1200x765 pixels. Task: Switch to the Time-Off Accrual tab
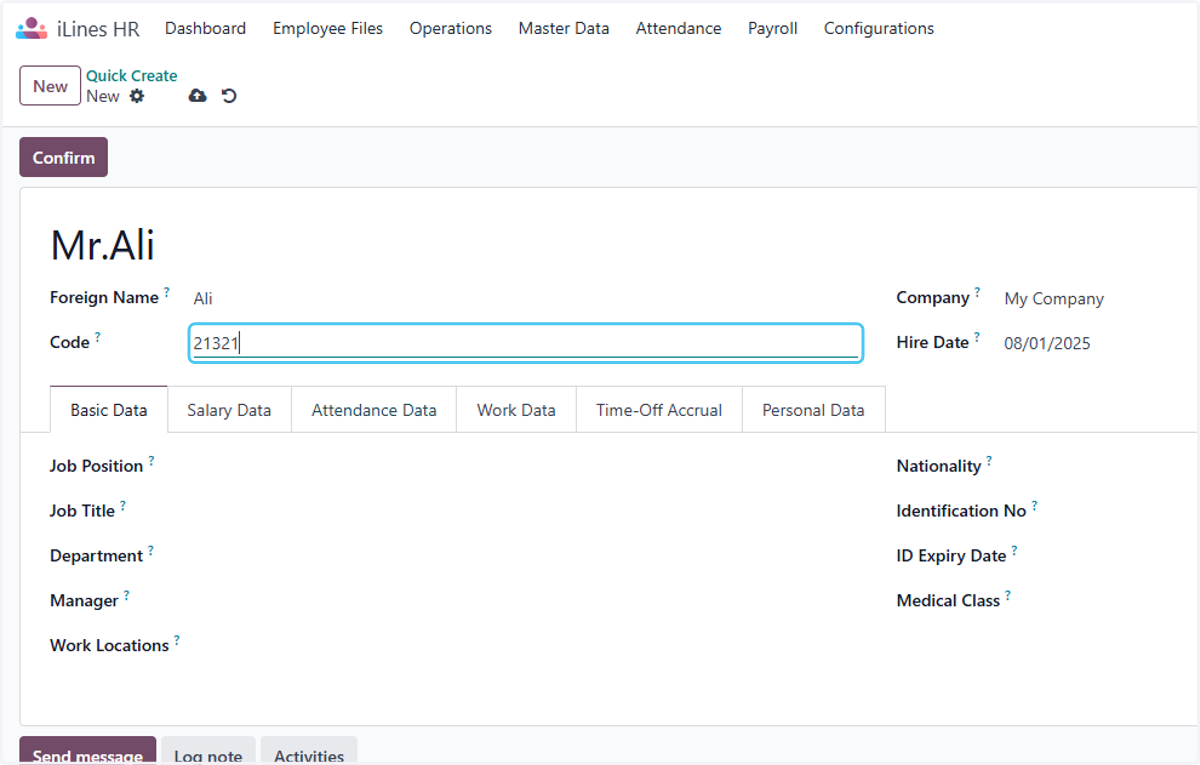(x=659, y=410)
